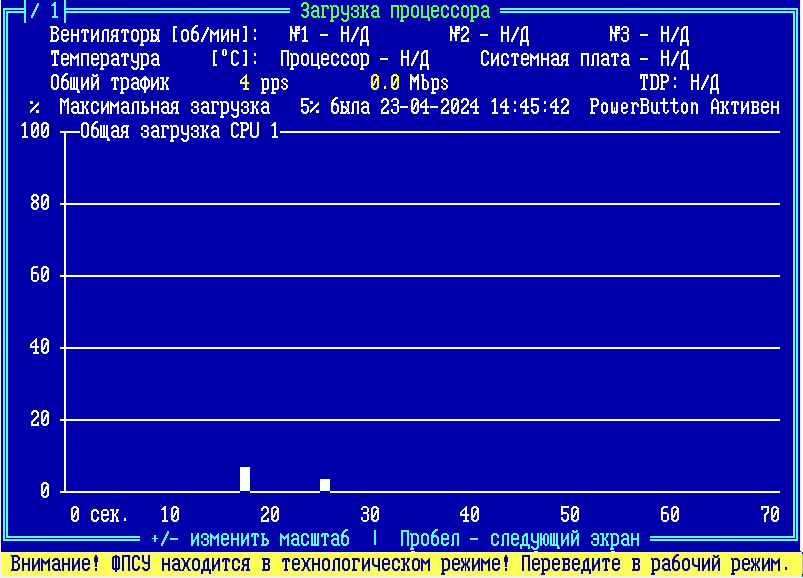Click the 'Загрузка процессора' window title

[x=395, y=11]
